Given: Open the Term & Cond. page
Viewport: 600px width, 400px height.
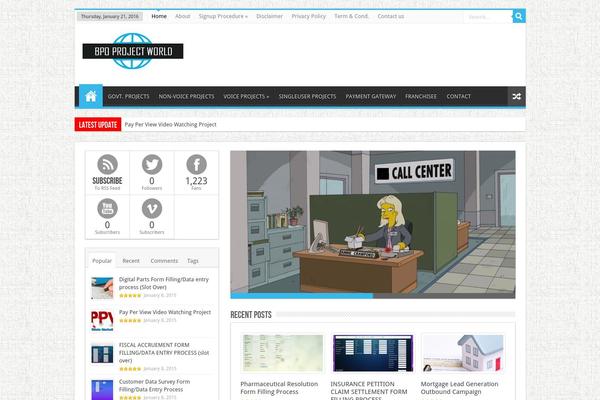Looking at the screenshot, I should 351,16.
